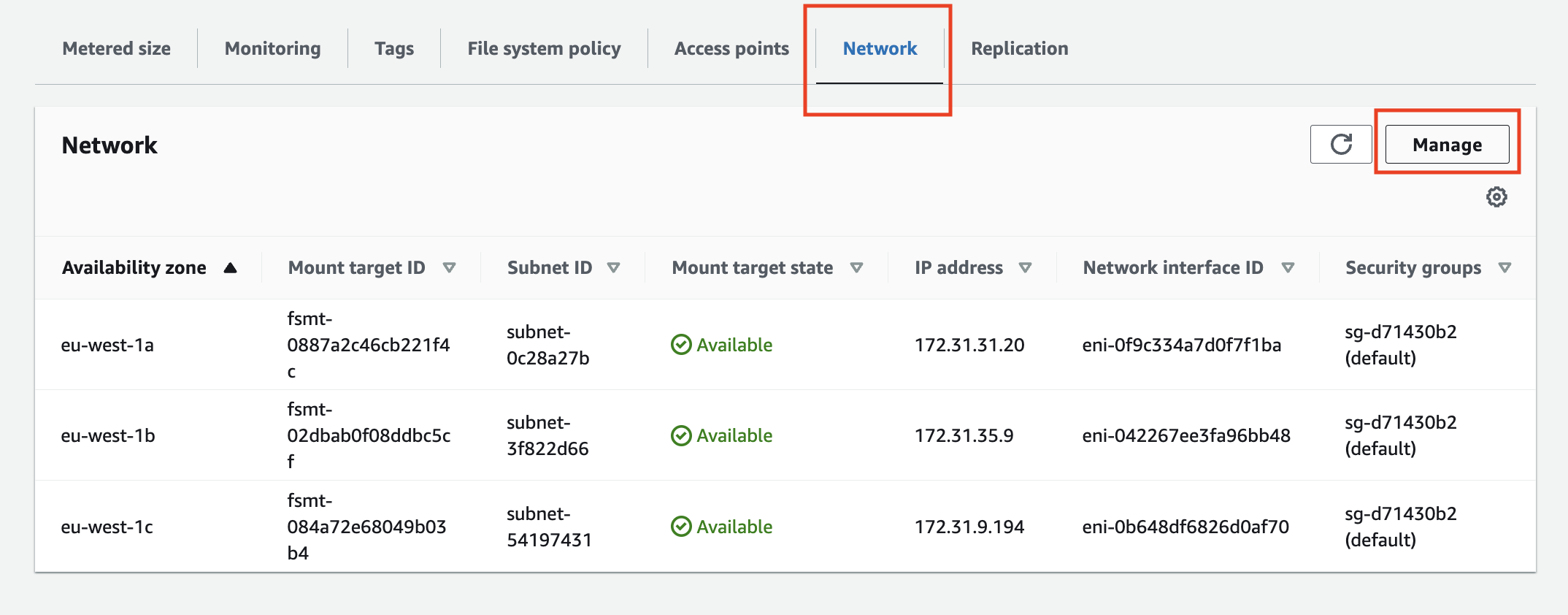
Task: Sort by IP address arrow
Action: (1026, 268)
